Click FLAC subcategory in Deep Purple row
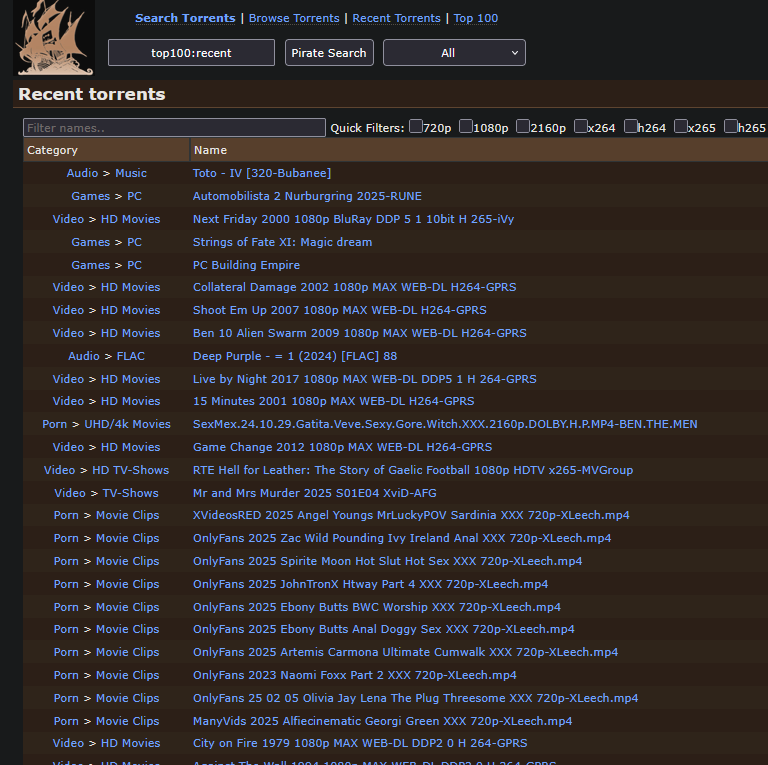This screenshot has height=765, width=768. tap(130, 357)
